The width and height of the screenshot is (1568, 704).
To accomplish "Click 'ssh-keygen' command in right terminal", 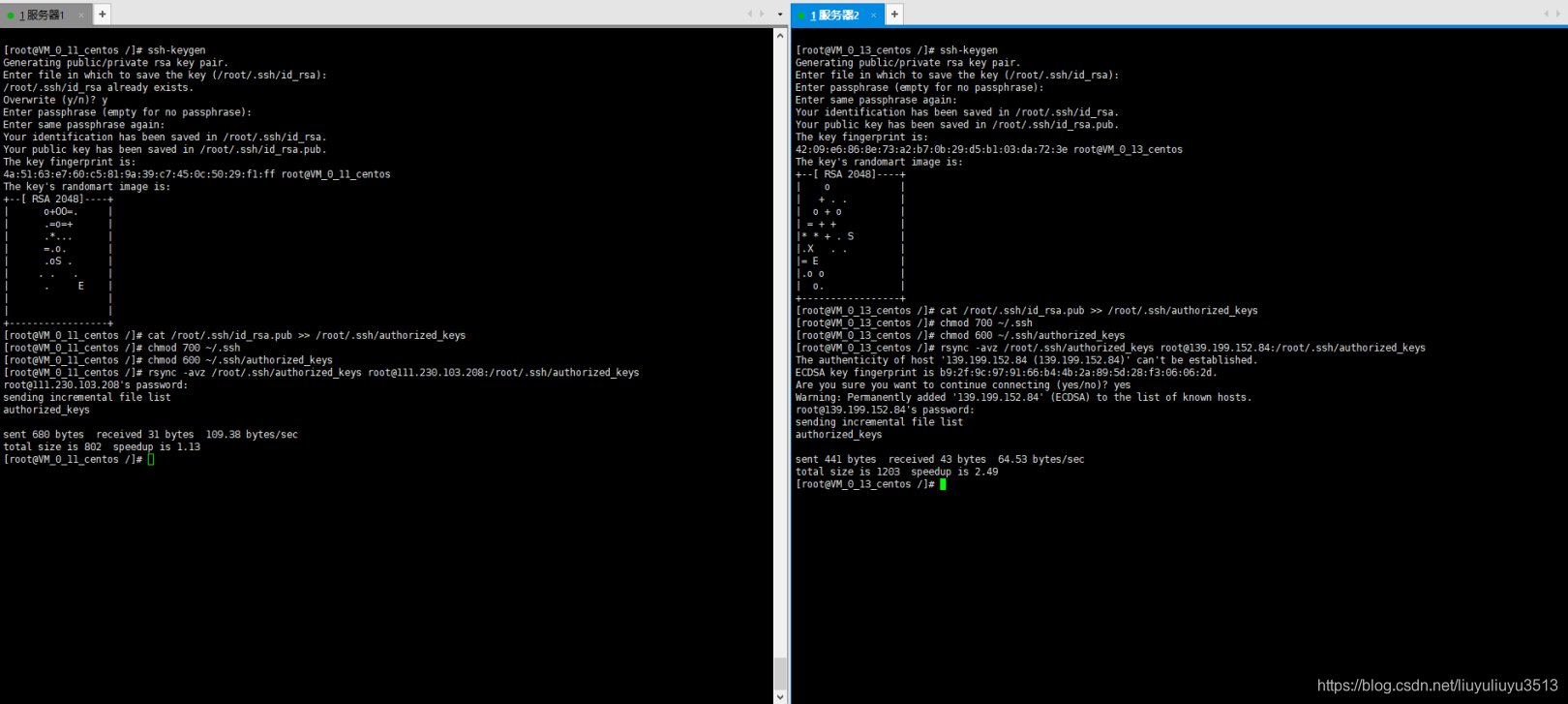I will pyautogui.click(x=969, y=50).
